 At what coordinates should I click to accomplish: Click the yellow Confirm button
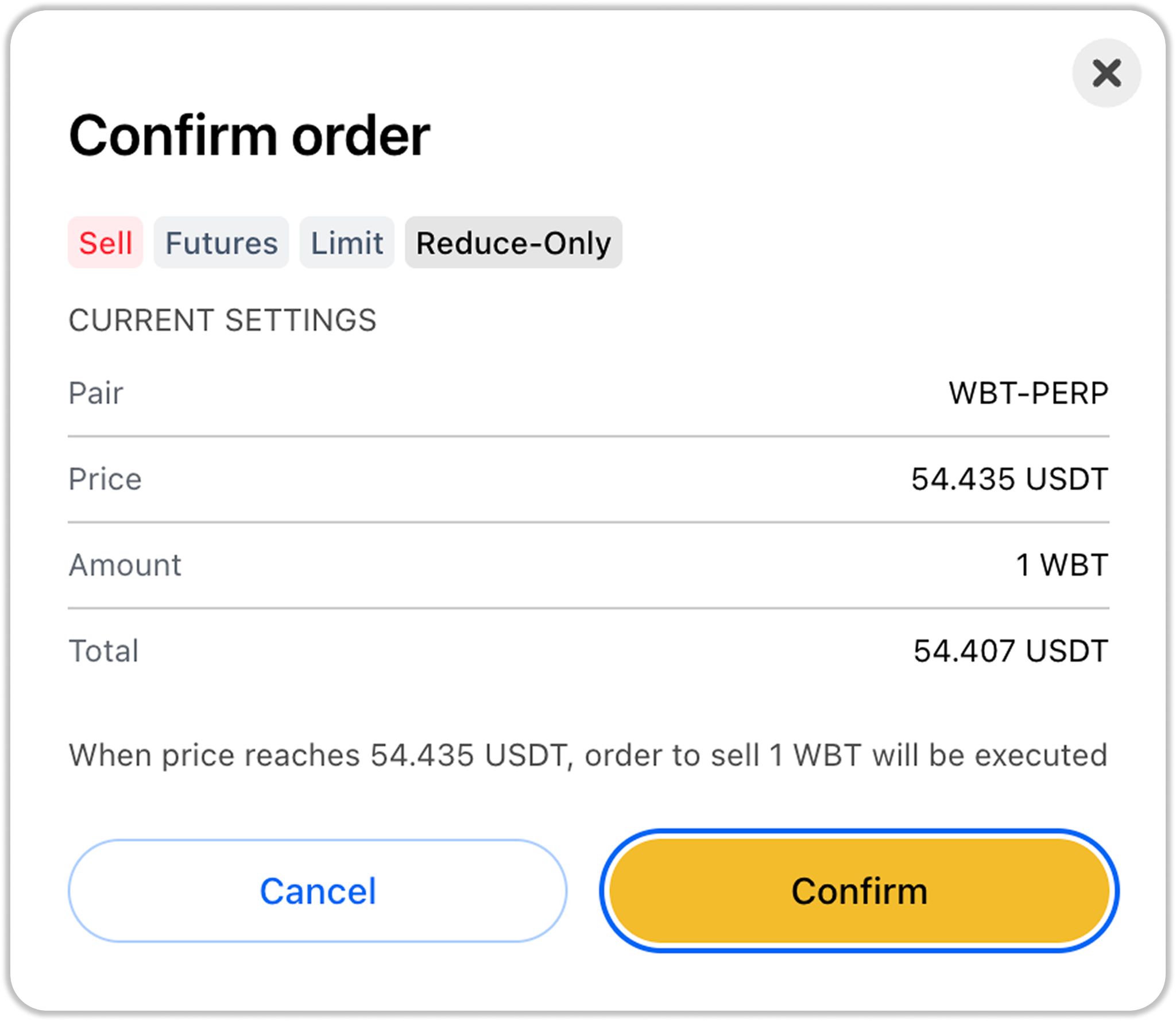pyautogui.click(x=859, y=891)
